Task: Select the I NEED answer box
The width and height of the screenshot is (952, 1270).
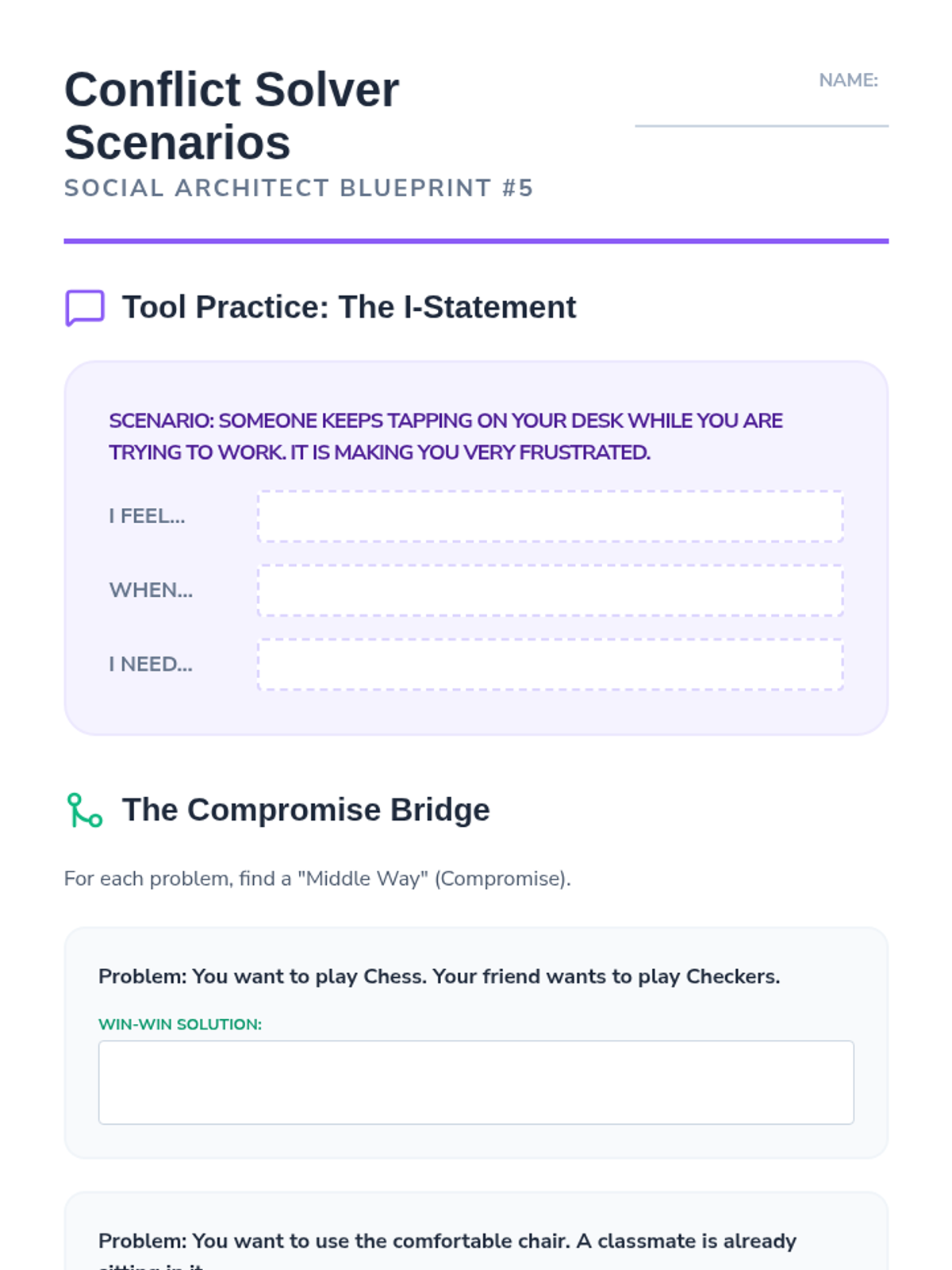Action: point(550,664)
